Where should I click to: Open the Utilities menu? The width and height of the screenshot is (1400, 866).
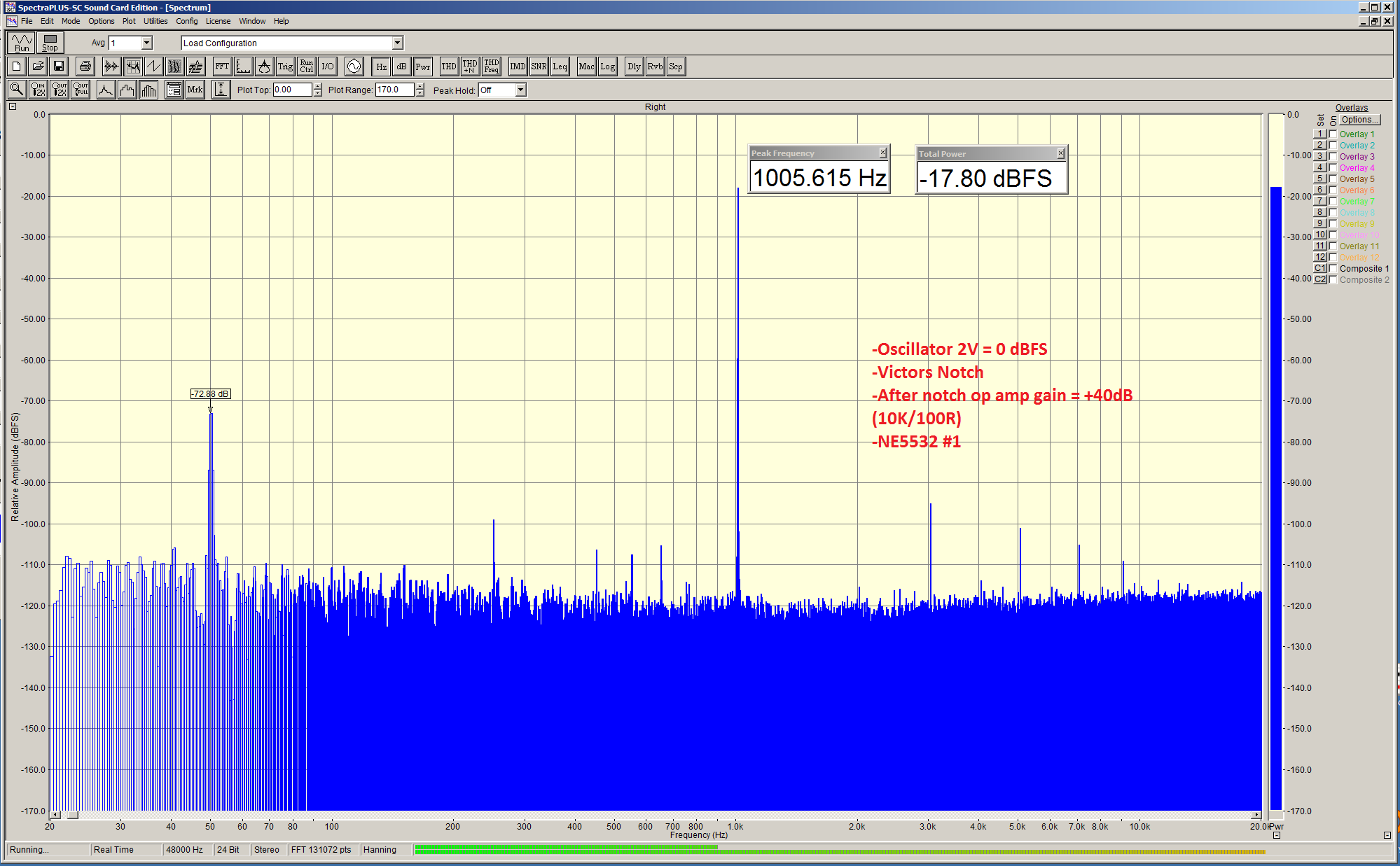click(155, 21)
